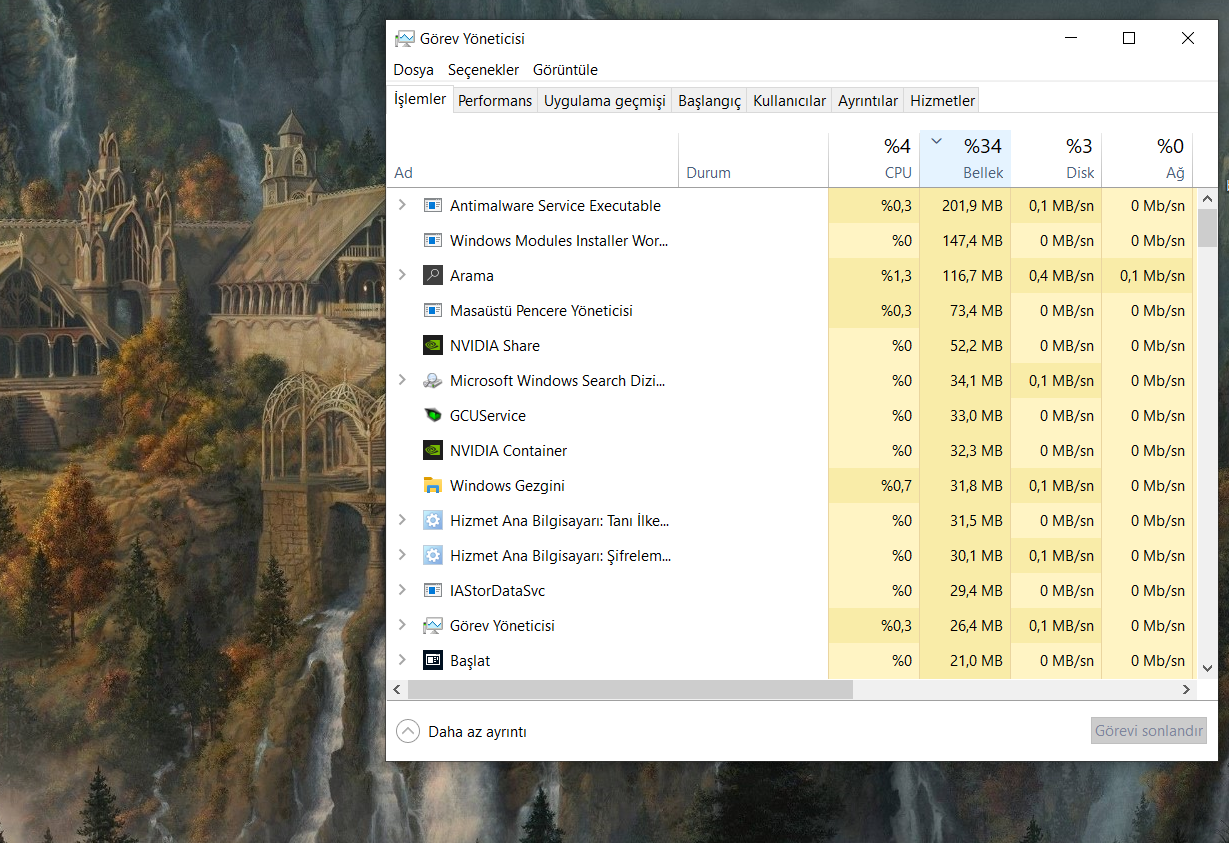Click the Görev Yöneticisi process row icon
Viewport: 1229px width, 843px height.
[433, 626]
